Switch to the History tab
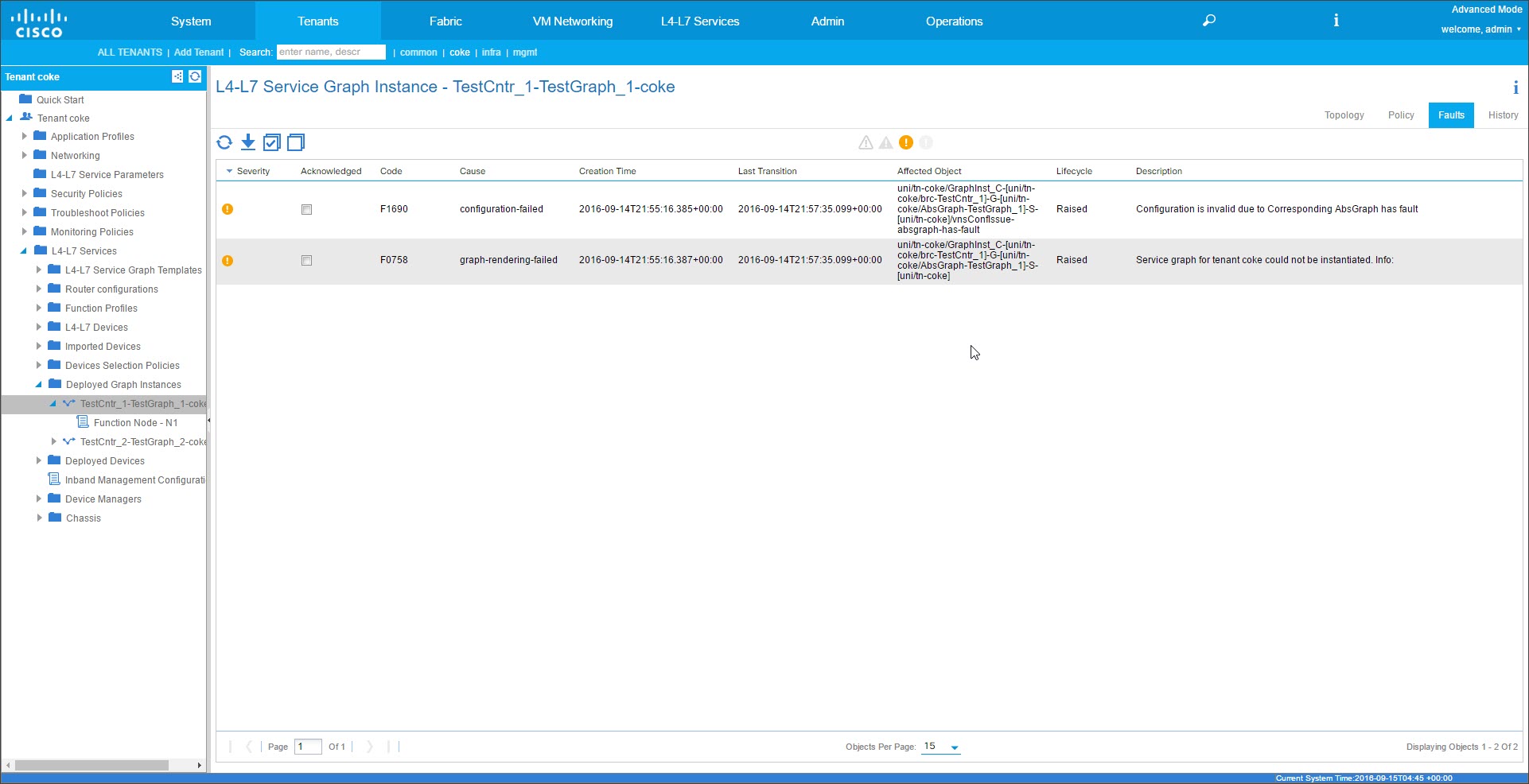 (1504, 115)
